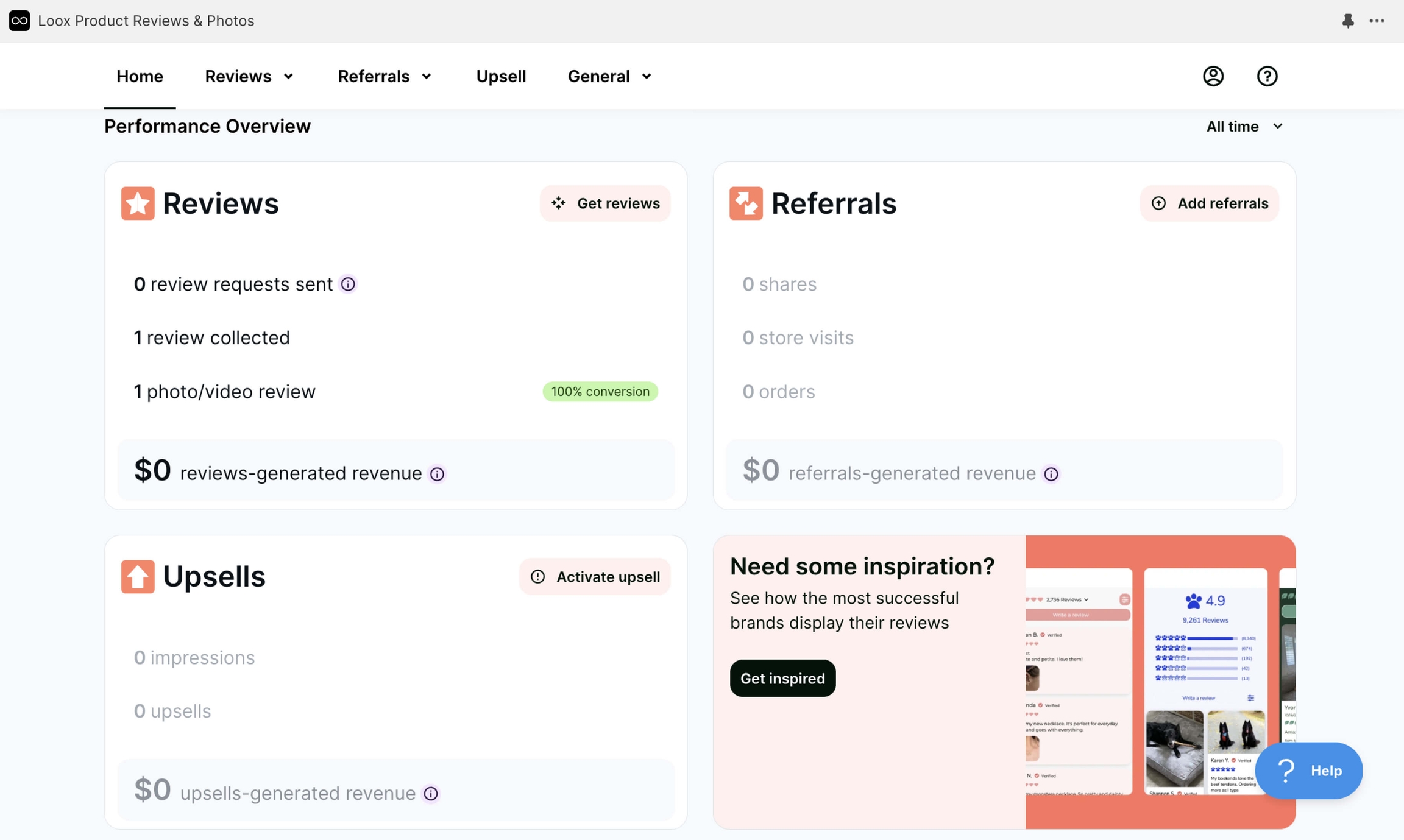Image resolution: width=1404 pixels, height=840 pixels.
Task: Click the upward arrow icon on the Upsells card
Action: click(x=136, y=576)
